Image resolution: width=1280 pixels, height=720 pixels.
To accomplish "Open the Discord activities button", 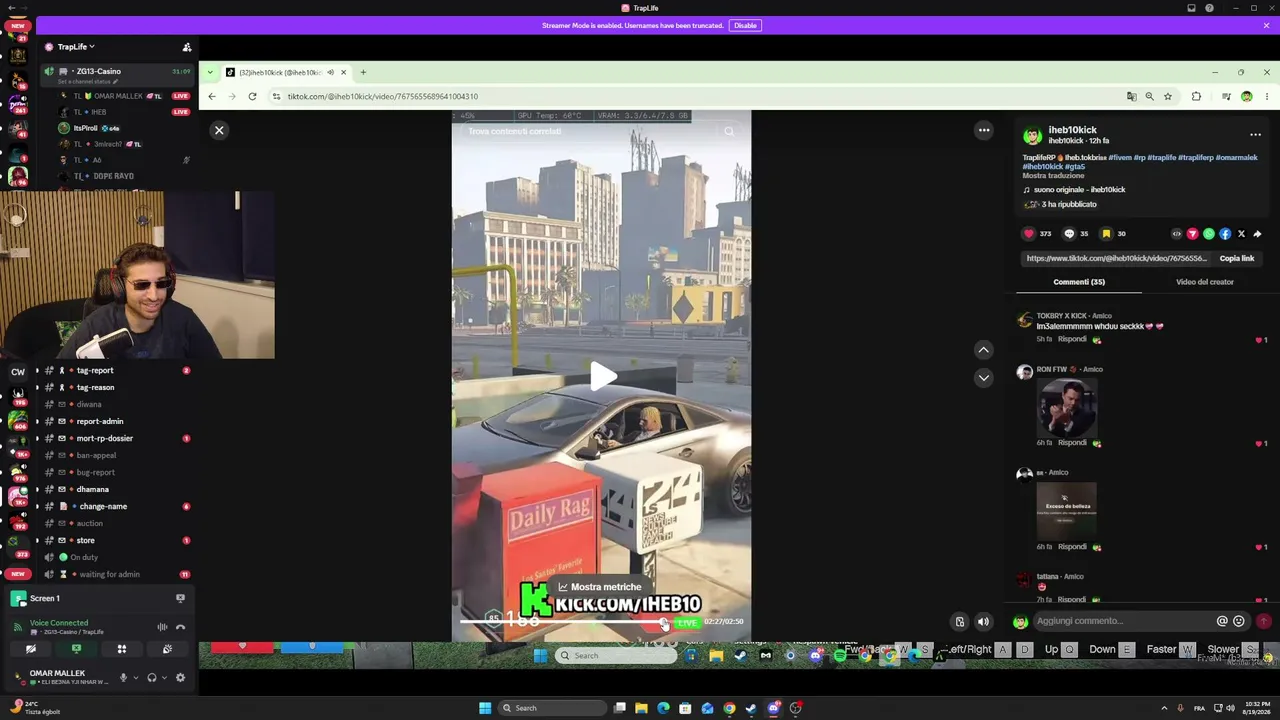I will 122,649.
